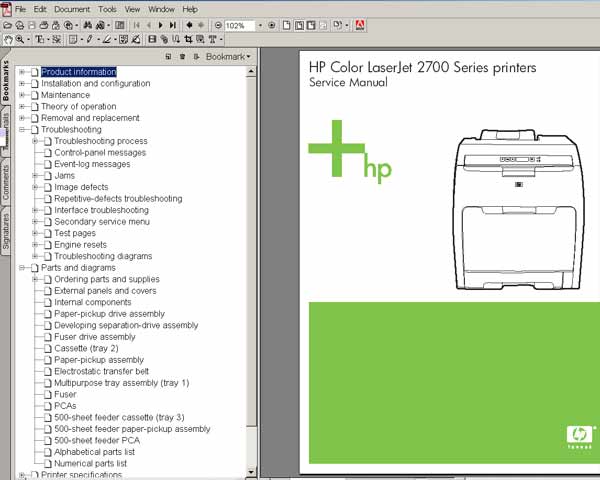Click the Save icon in toolbar
Image resolution: width=600 pixels, height=480 pixels.
31,26
